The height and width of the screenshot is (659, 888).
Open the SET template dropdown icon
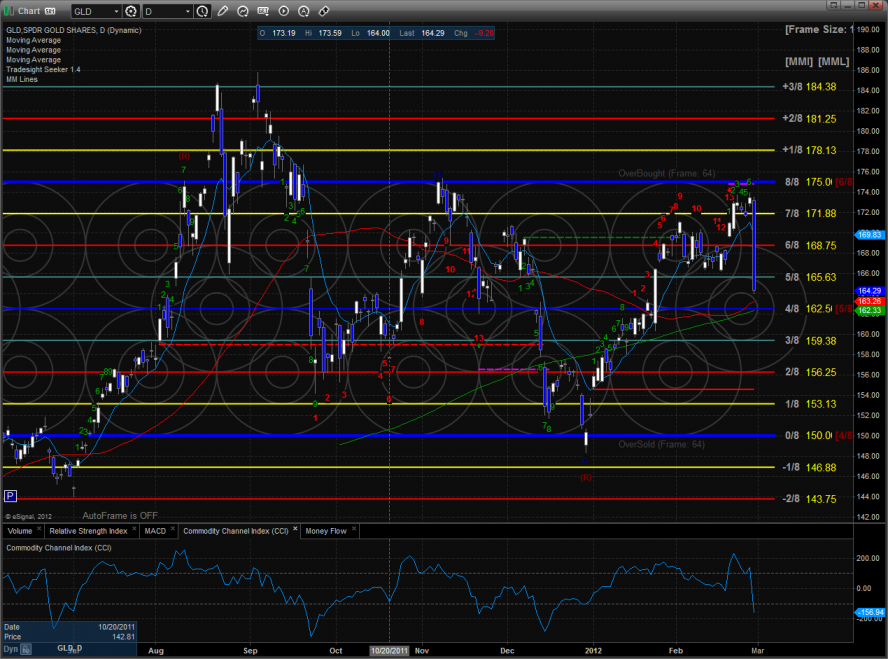[264, 12]
